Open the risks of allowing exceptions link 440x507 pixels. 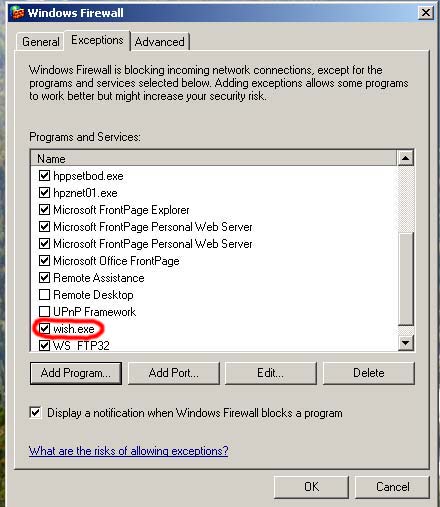coord(128,451)
